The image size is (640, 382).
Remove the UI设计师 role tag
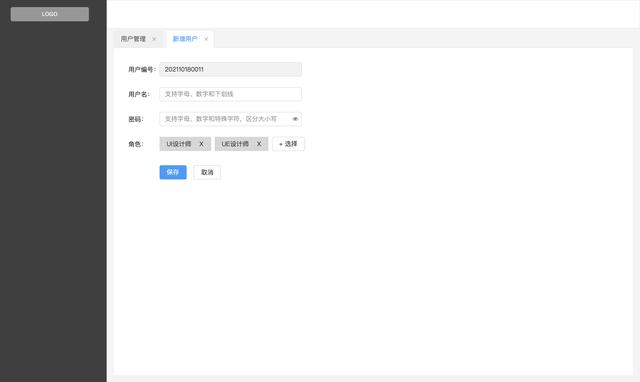pos(201,144)
